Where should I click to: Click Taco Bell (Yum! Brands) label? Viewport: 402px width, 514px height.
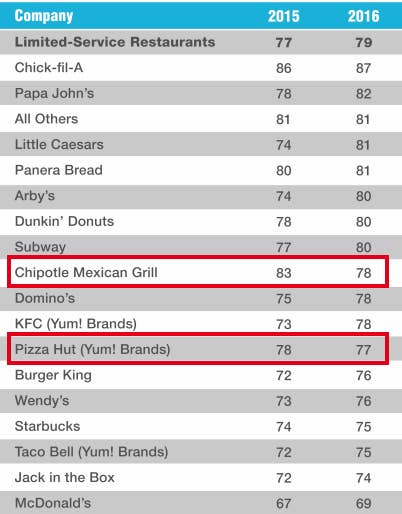click(x=91, y=452)
